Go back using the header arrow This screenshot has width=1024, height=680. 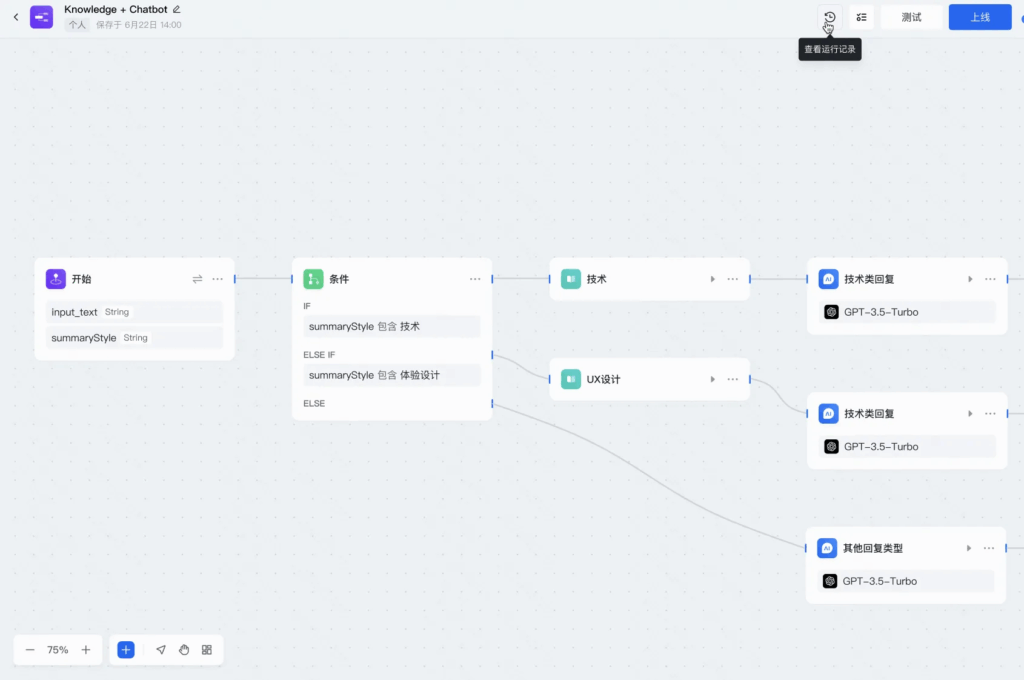[16, 17]
